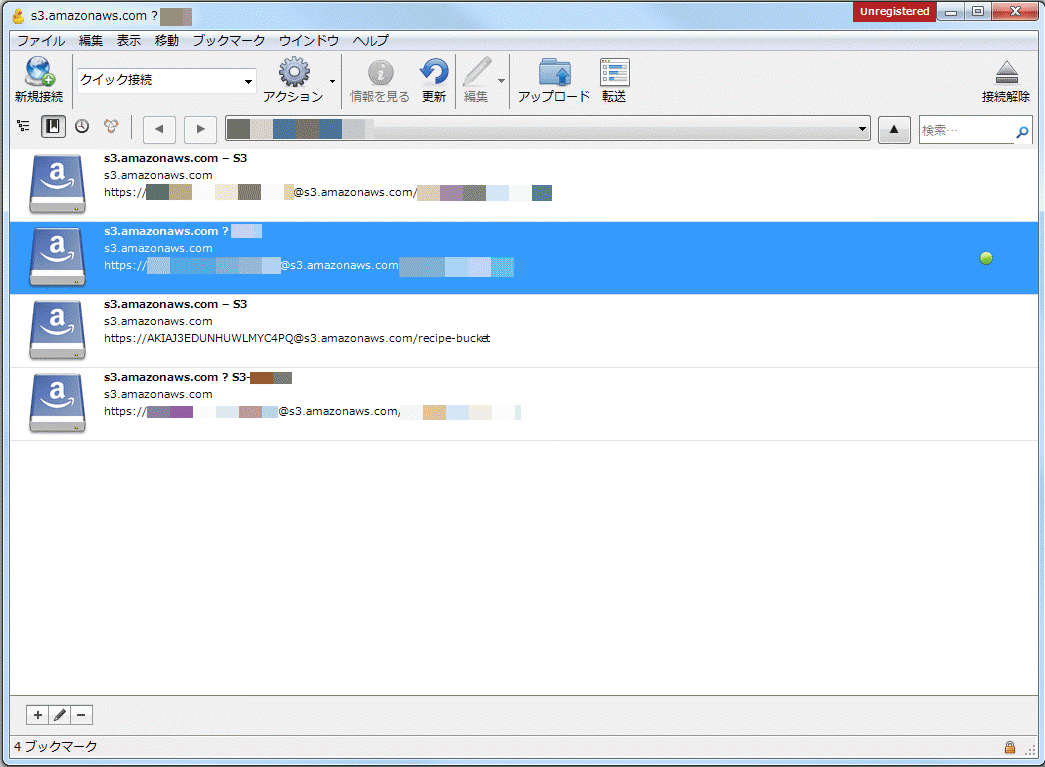Viewport: 1045px width, 767px height.
Task: Edit bookmark with the bottom pencil button
Action: click(59, 715)
